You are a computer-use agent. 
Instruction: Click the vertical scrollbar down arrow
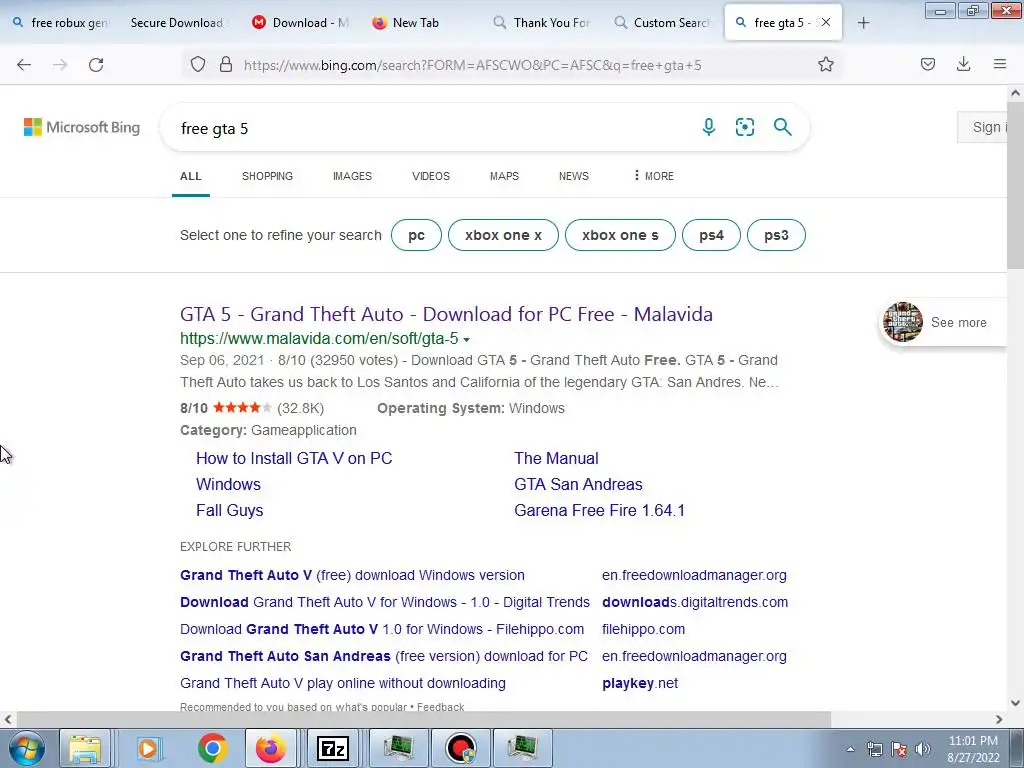(x=1015, y=703)
